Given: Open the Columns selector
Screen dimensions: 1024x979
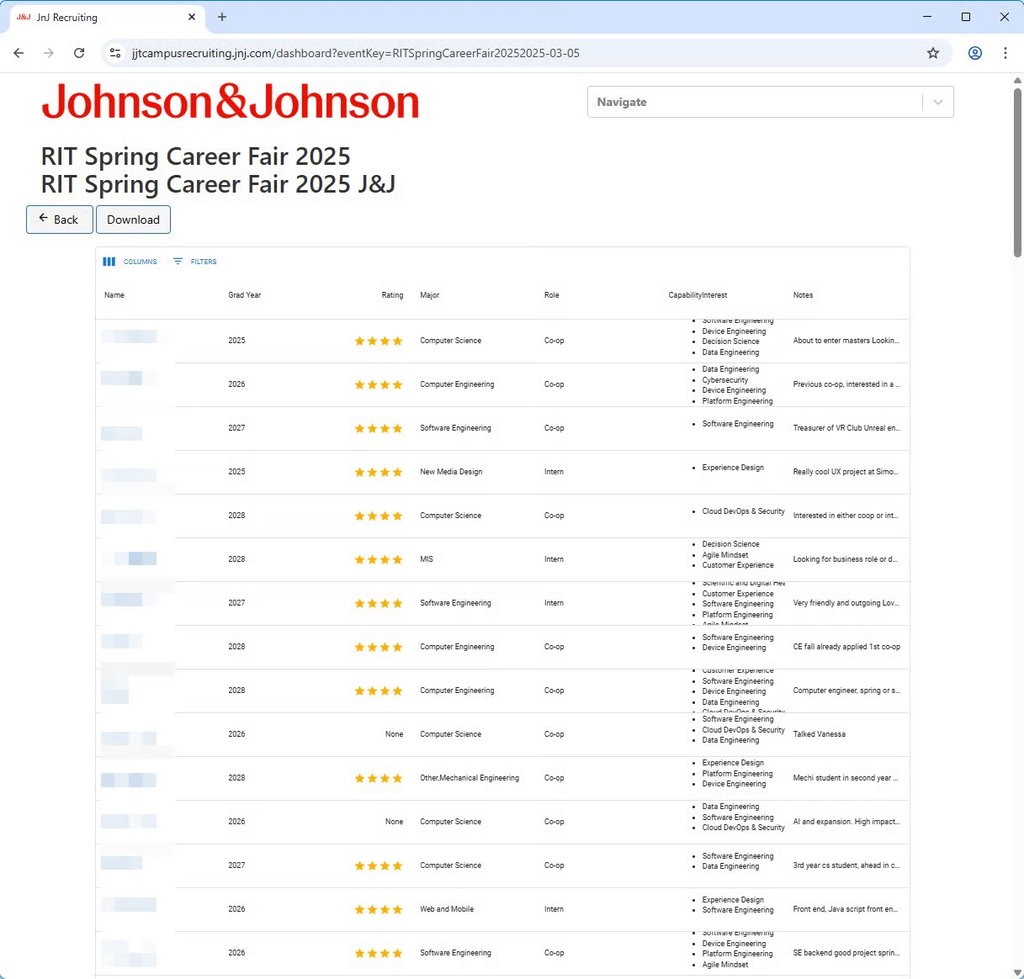Looking at the screenshot, I should (x=130, y=261).
